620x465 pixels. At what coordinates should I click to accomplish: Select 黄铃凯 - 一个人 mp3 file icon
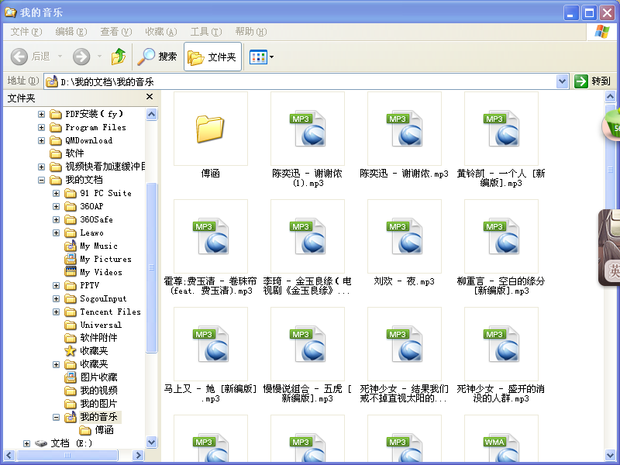coord(501,129)
